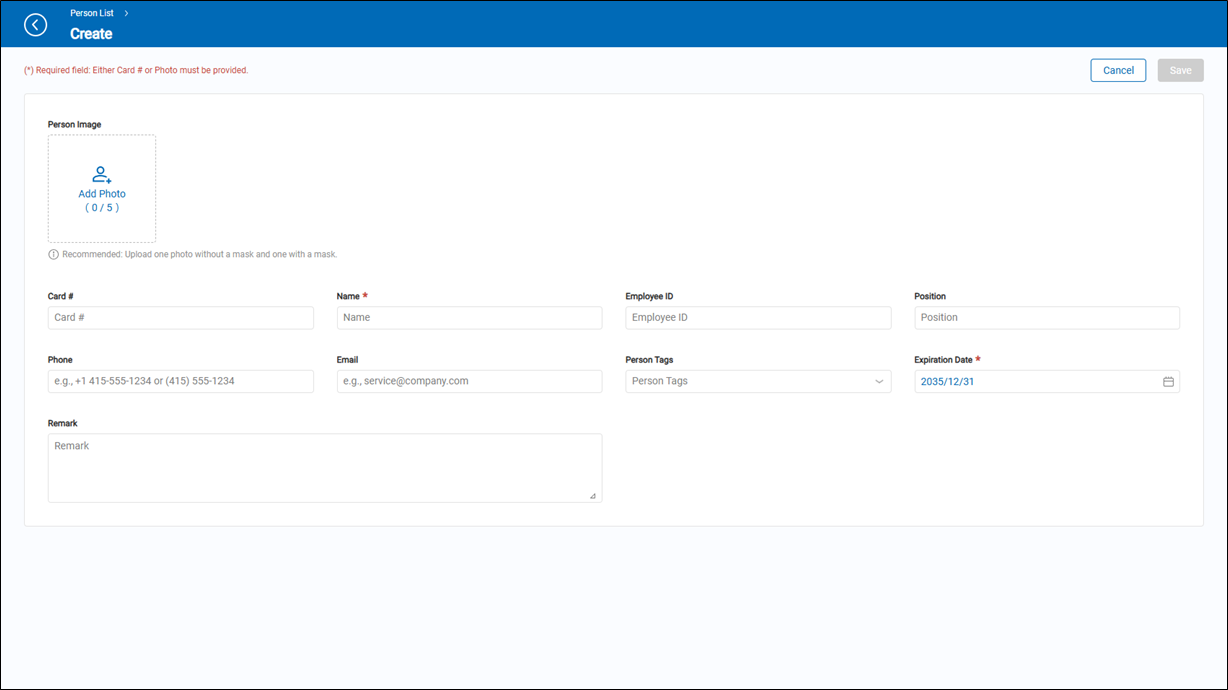Expand the Person Tags dropdown arrow
This screenshot has height=690, width=1228.
[879, 382]
